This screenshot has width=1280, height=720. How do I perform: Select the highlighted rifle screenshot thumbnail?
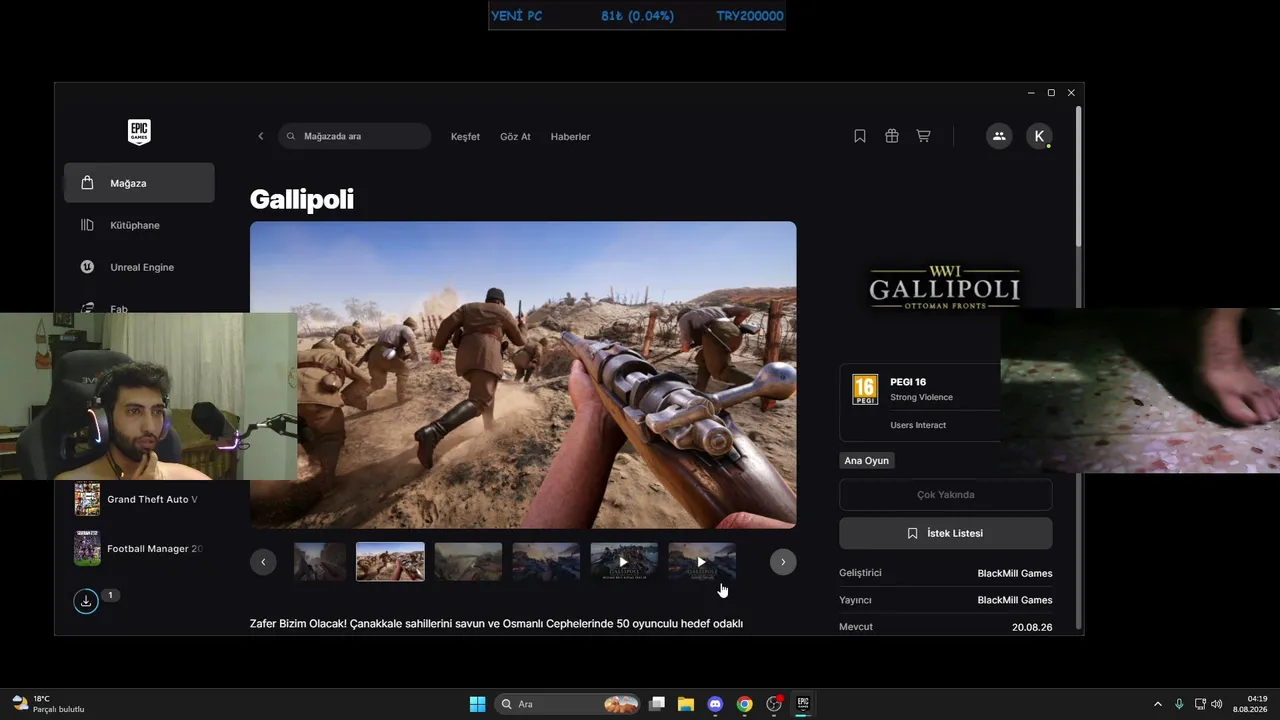coord(390,562)
